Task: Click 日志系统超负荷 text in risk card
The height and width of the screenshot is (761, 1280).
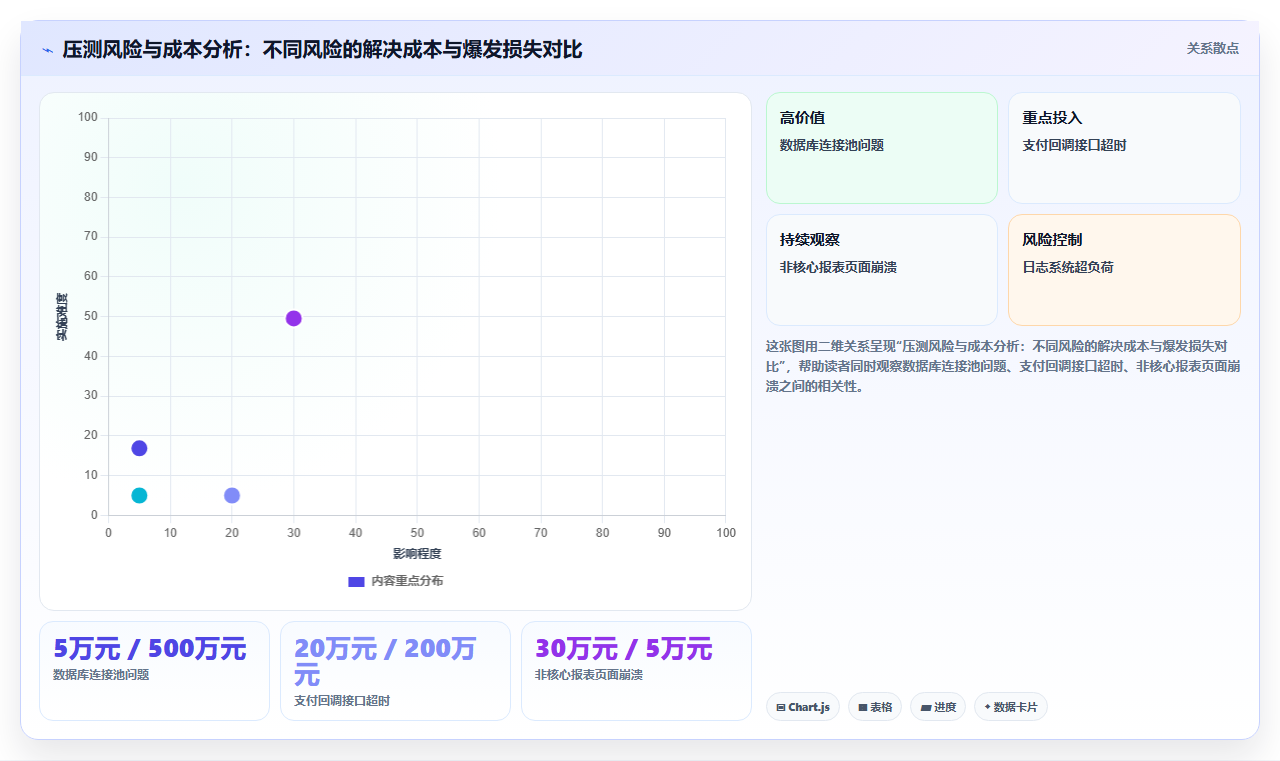Action: point(1068,267)
